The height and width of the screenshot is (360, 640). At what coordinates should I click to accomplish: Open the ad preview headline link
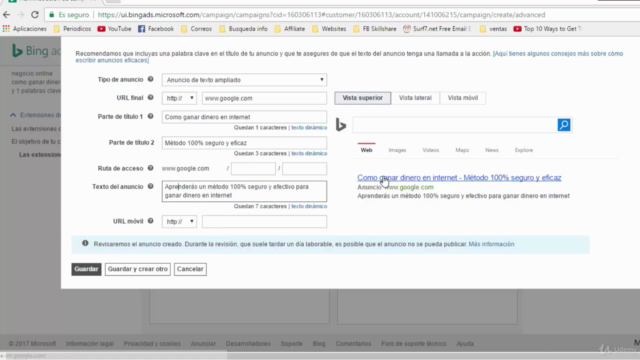click(x=459, y=178)
